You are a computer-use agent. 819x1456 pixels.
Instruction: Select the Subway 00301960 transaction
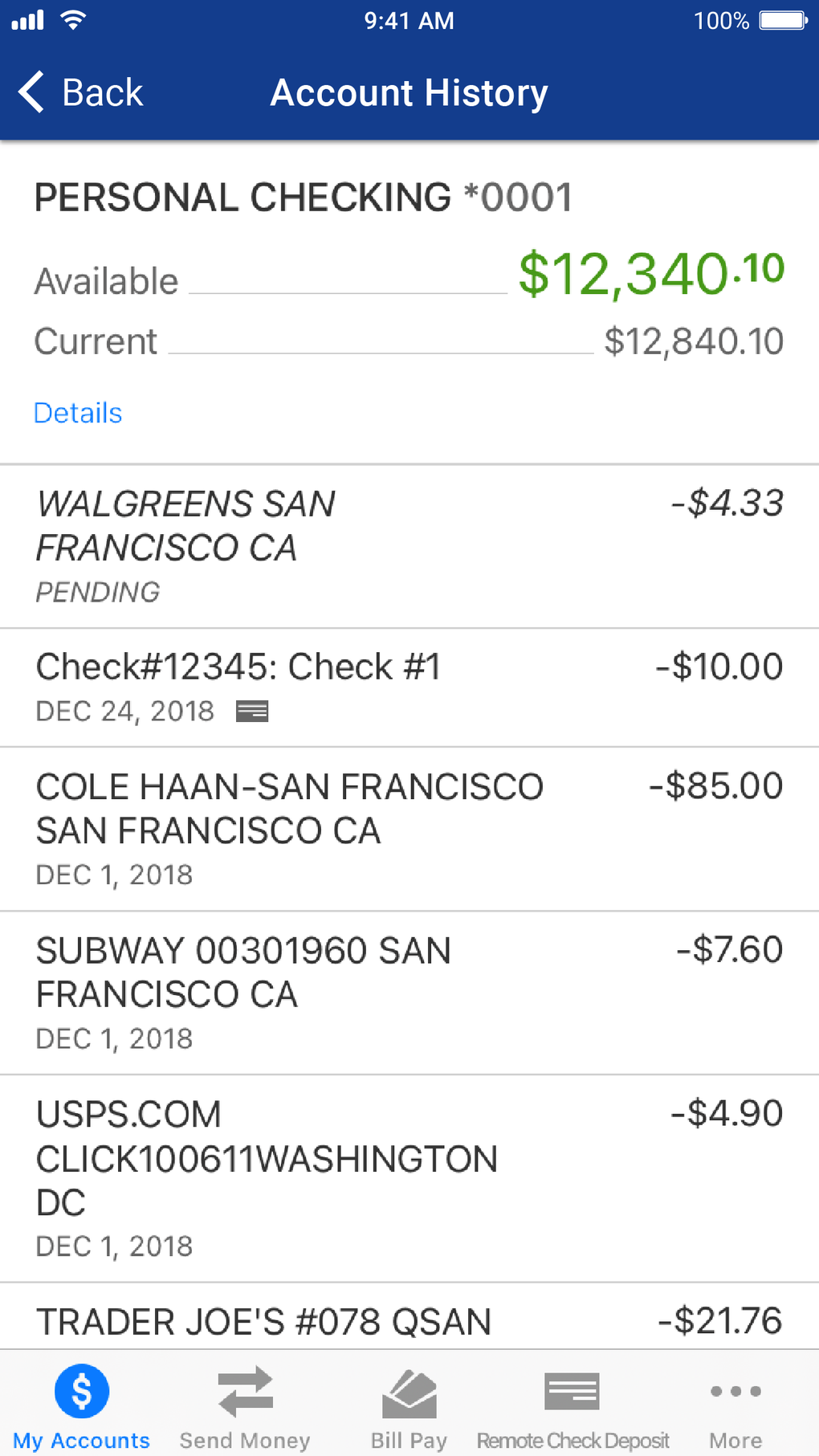click(x=409, y=993)
